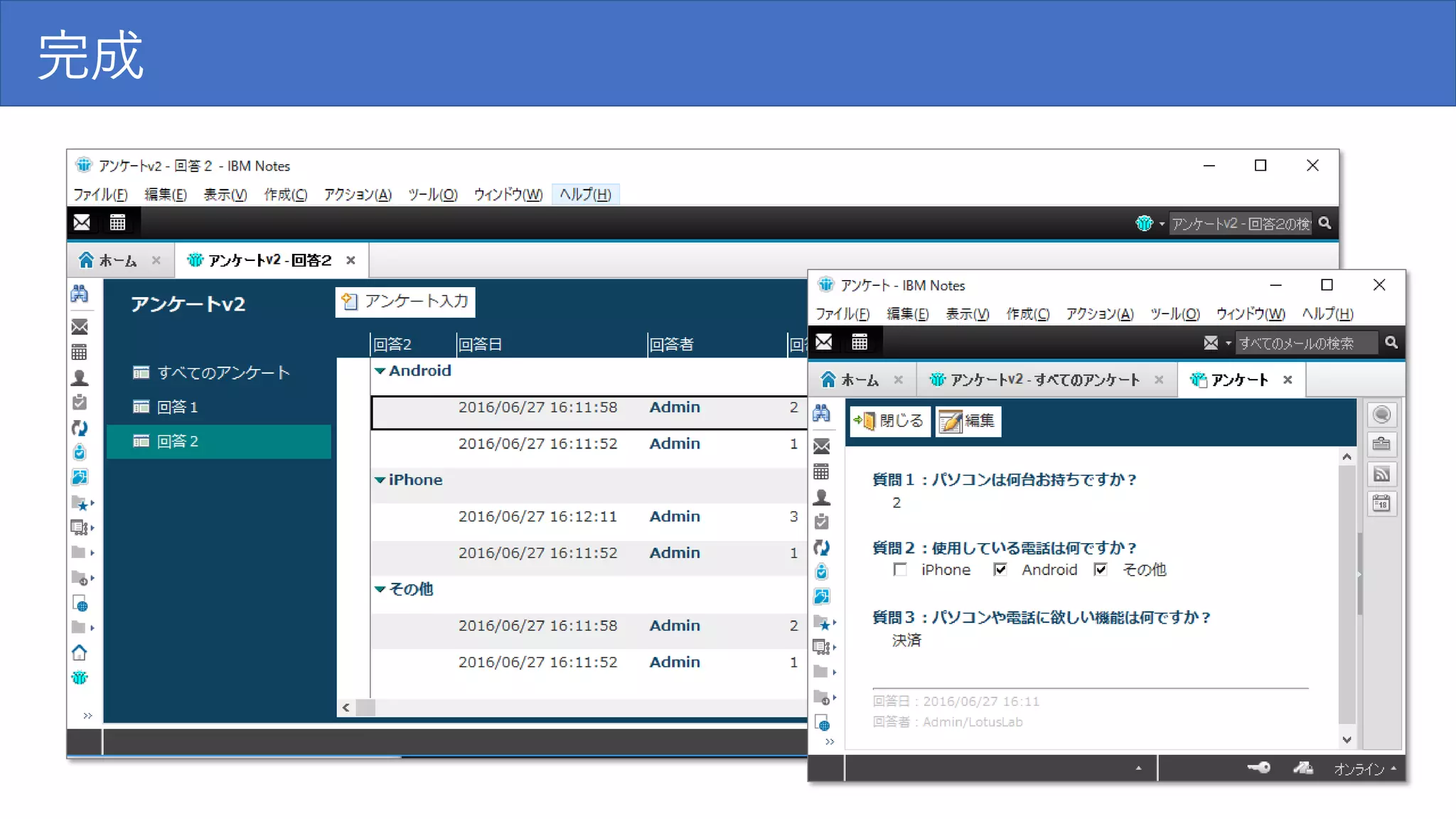Viewport: 1456px width, 819px height.
Task: Click the horizontal scrollbar thumb in view
Action: tap(365, 707)
